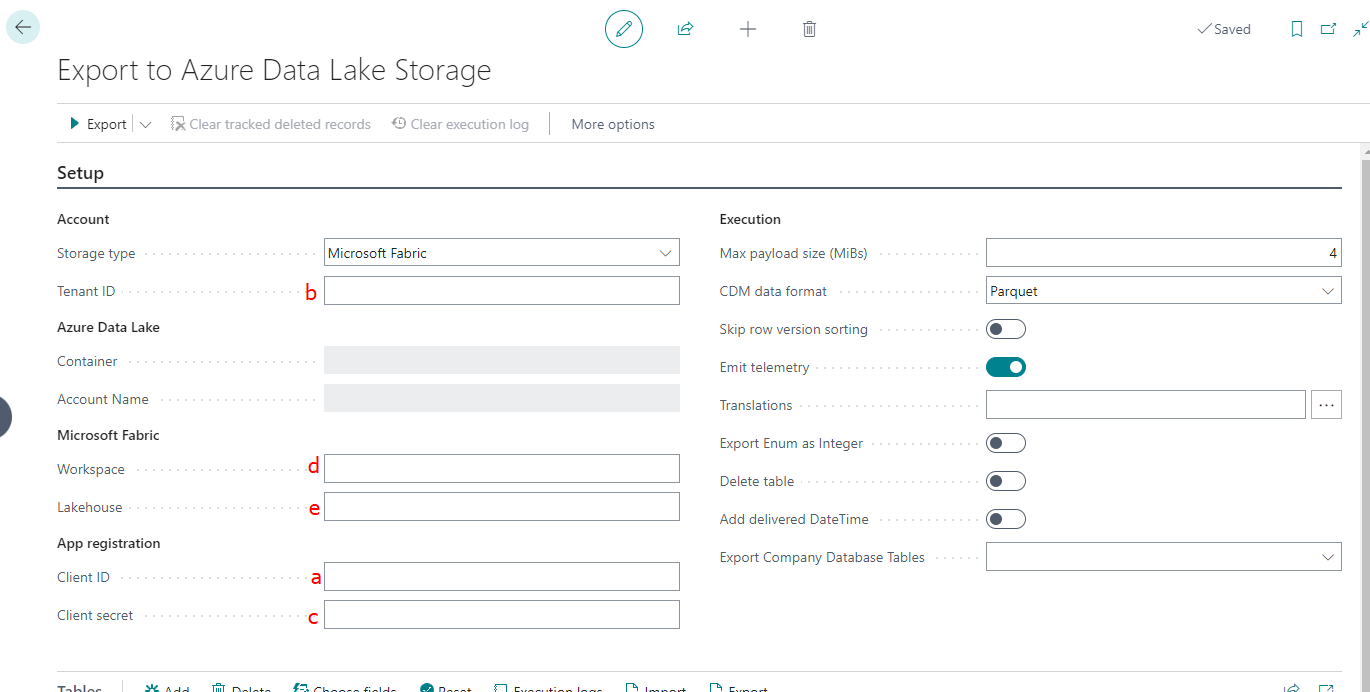Open page in new window icon
Viewport: 1370px width, 692px height.
click(1328, 29)
